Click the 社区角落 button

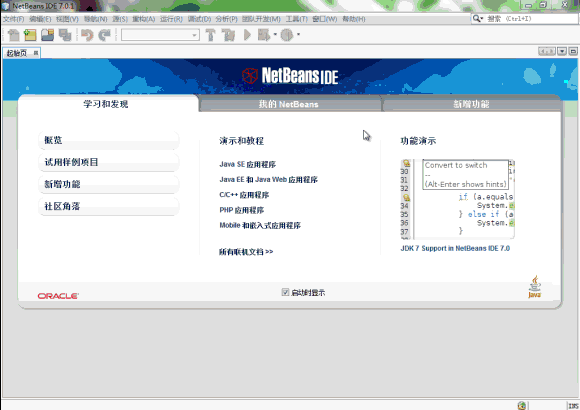(109, 206)
